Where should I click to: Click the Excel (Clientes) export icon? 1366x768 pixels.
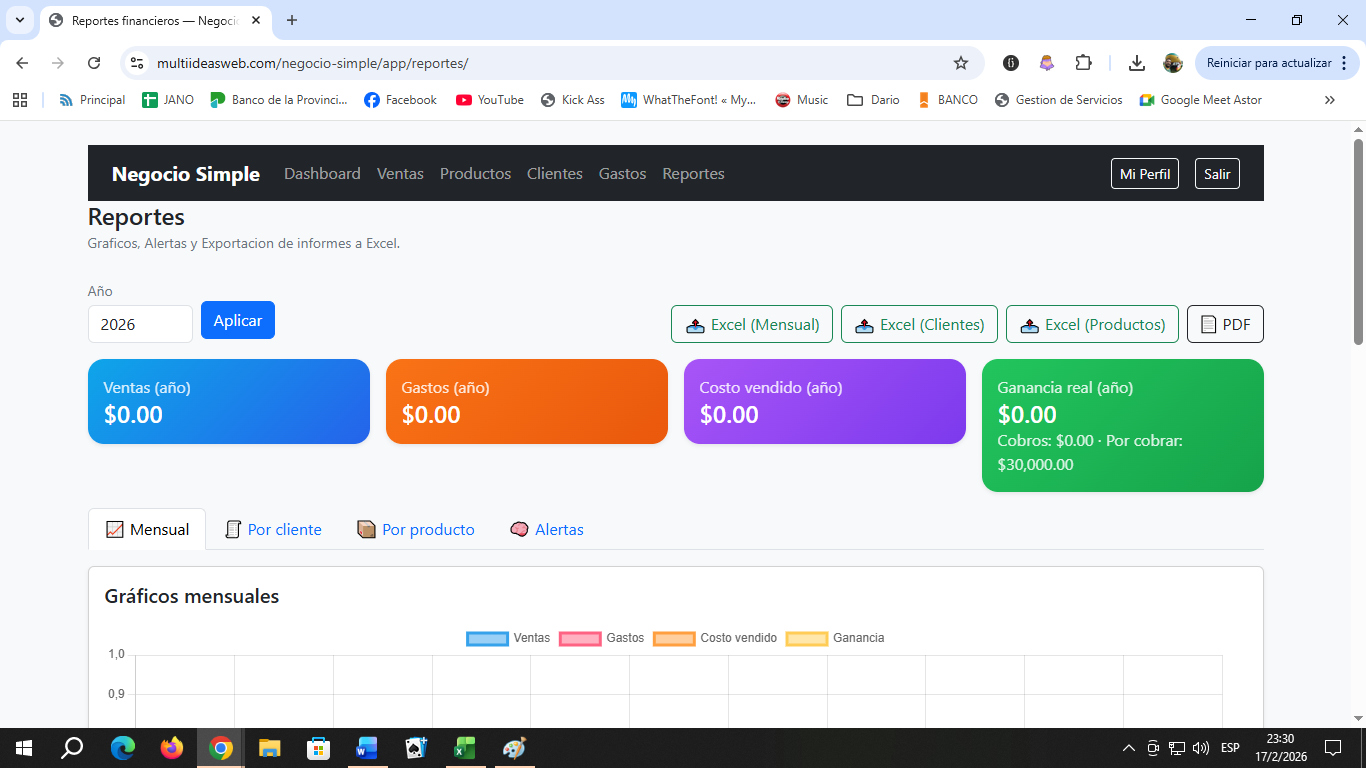pos(864,324)
